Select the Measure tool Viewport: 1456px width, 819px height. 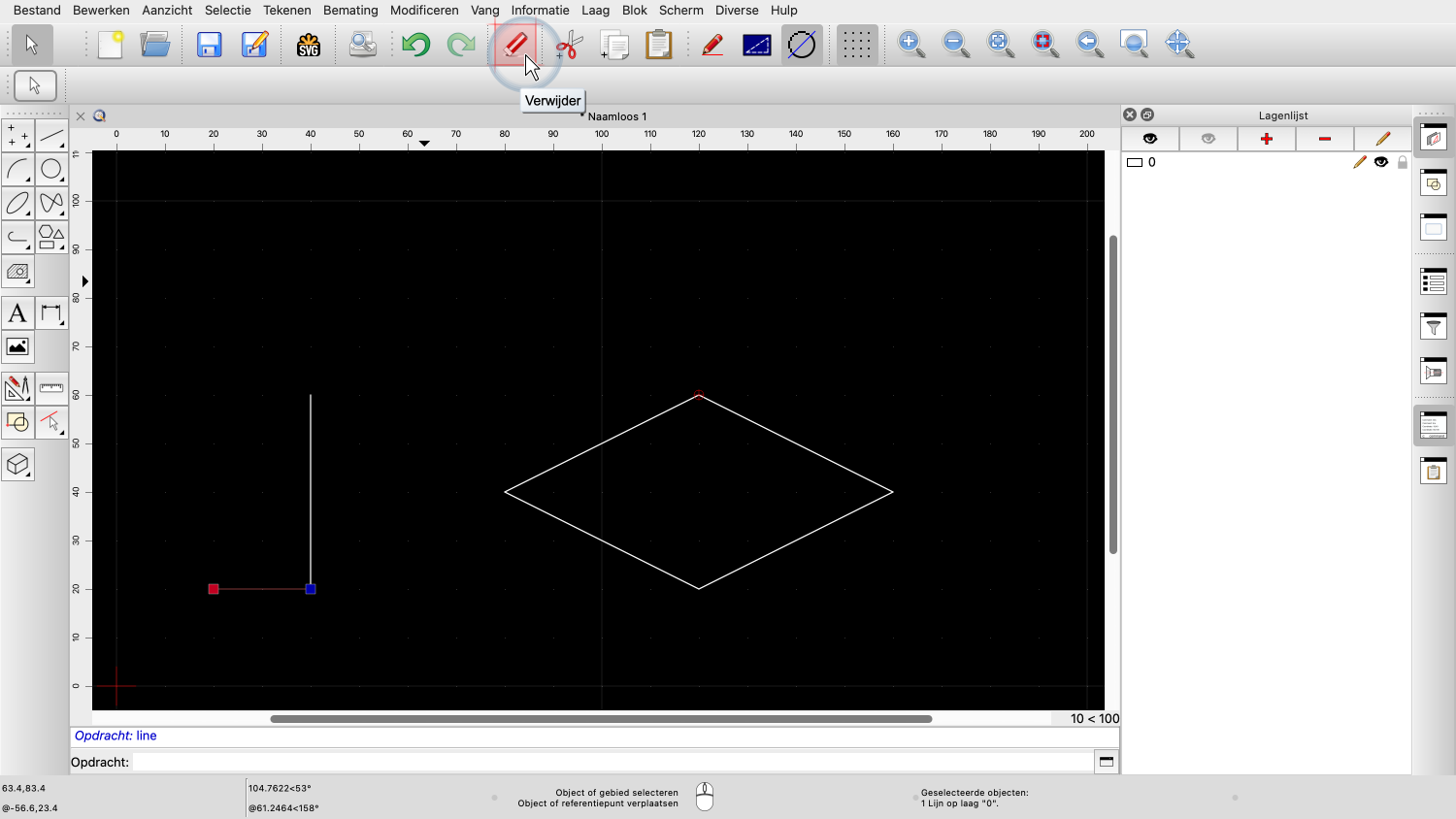coord(52,388)
